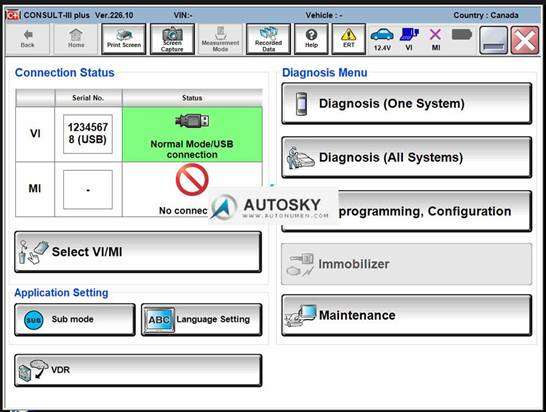Click the key icon on Immobilizer

[x=300, y=265]
